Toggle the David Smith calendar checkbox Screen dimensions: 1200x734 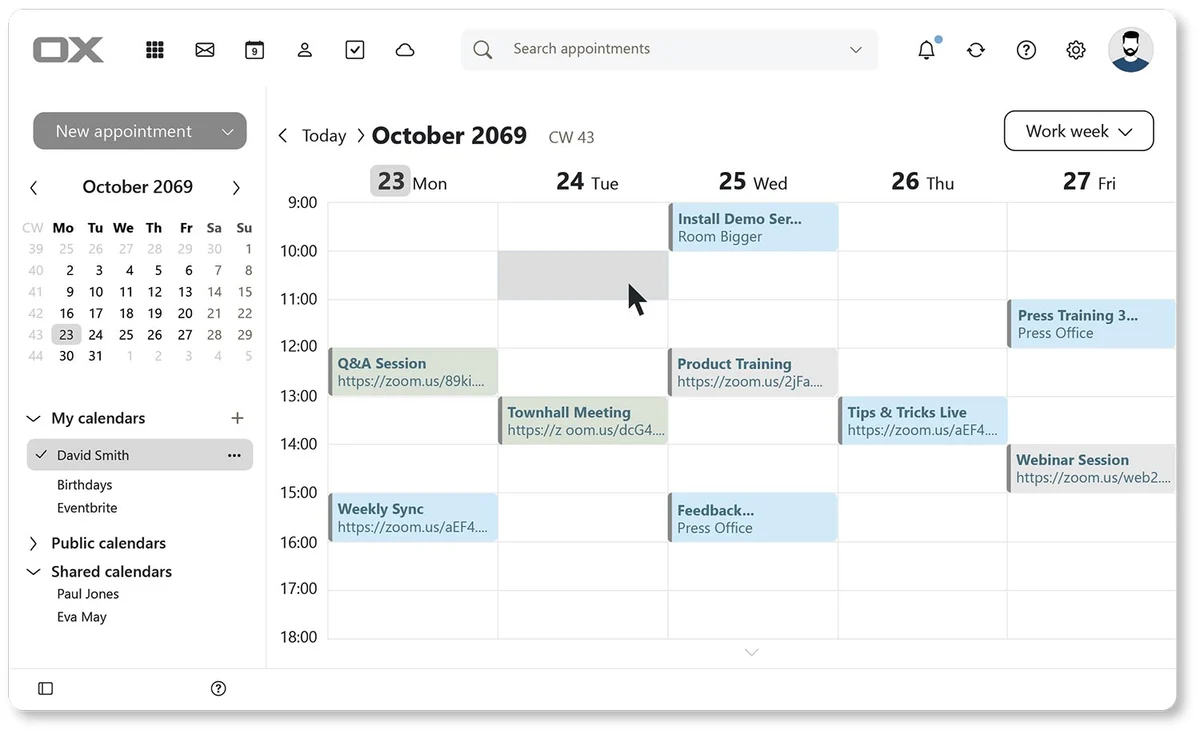(x=40, y=454)
